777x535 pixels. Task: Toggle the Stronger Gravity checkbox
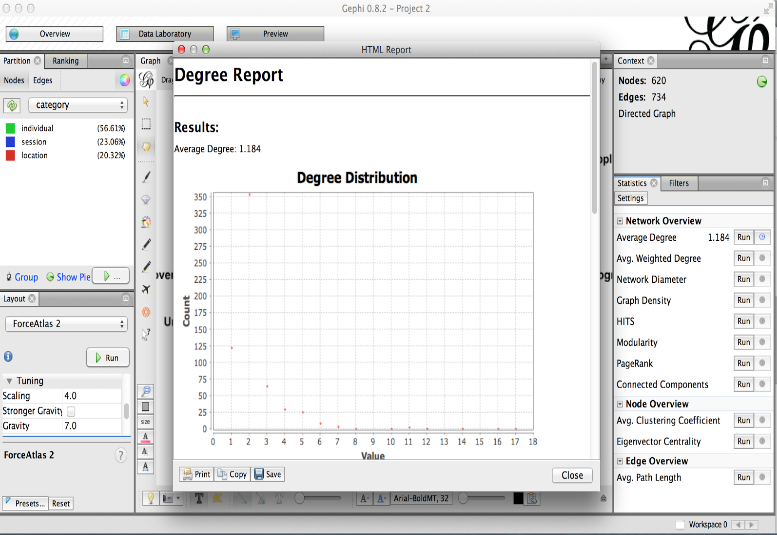pos(71,411)
